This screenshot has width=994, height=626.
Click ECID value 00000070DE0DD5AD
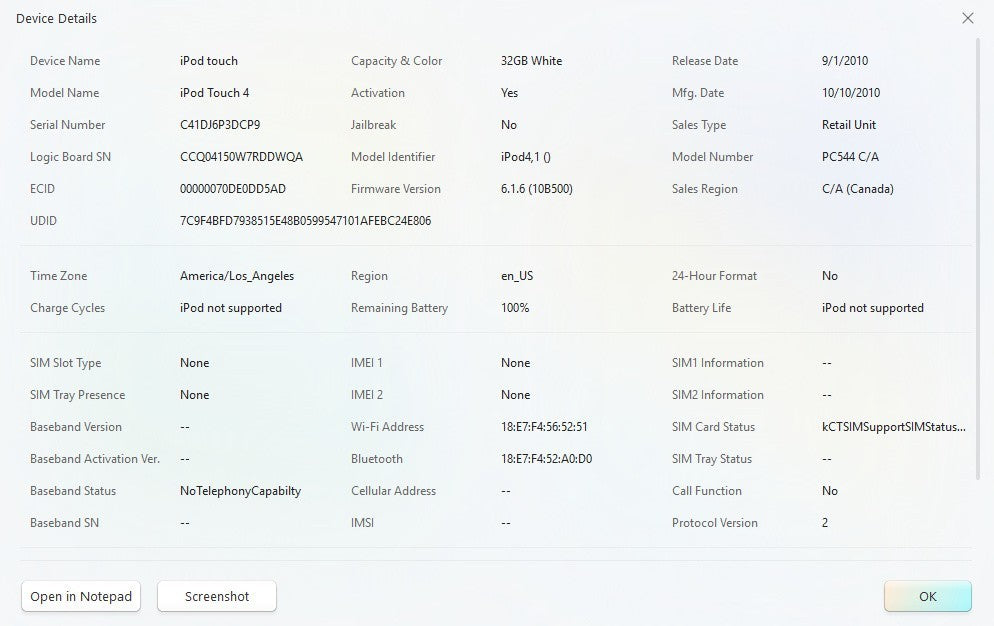click(233, 189)
